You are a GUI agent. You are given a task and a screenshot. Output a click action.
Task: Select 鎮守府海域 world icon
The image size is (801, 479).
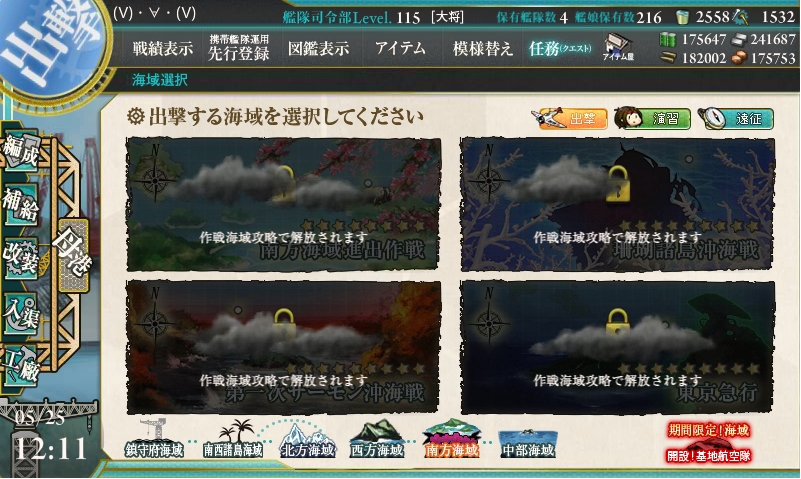pyautogui.click(x=154, y=438)
